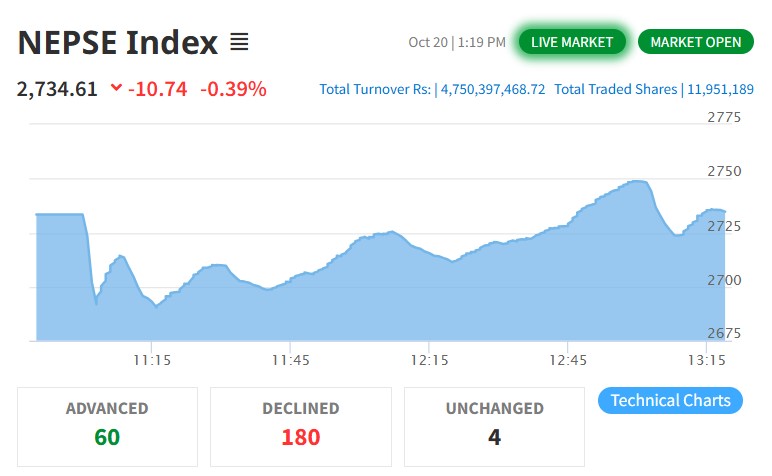Click the chart peak near 12:58

[636, 182]
